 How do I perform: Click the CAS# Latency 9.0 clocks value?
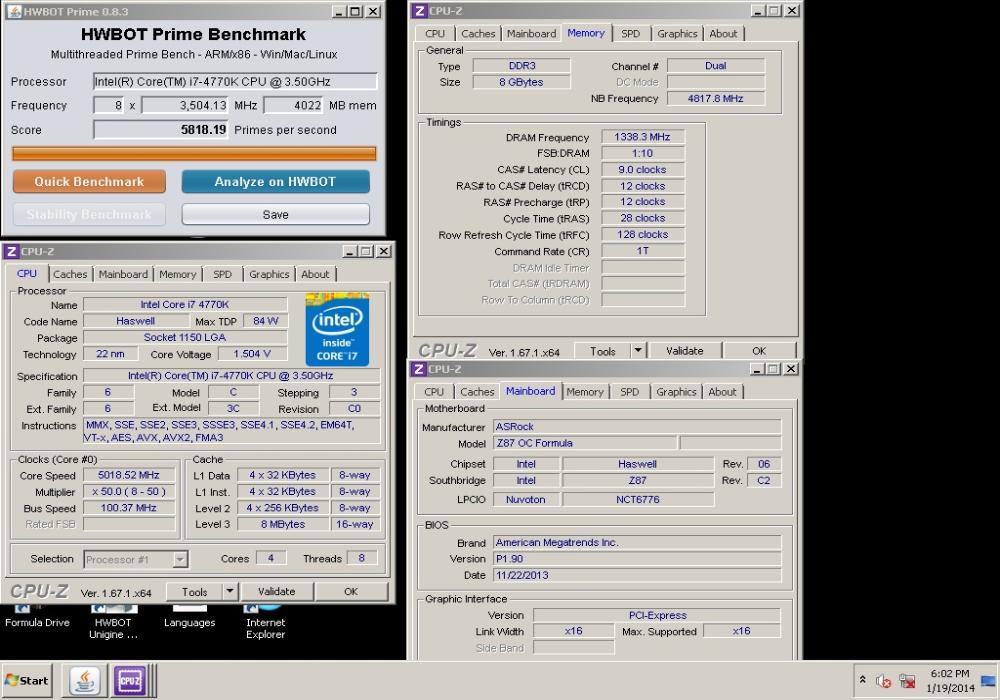(x=642, y=170)
